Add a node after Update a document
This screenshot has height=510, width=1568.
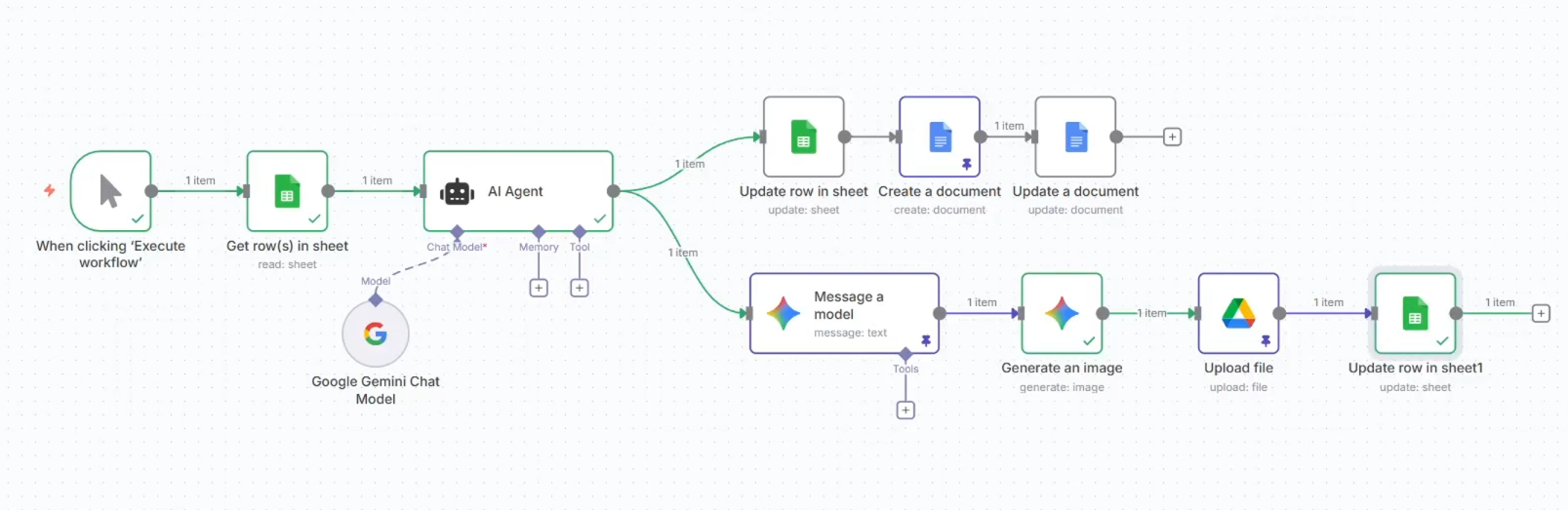[1173, 137]
